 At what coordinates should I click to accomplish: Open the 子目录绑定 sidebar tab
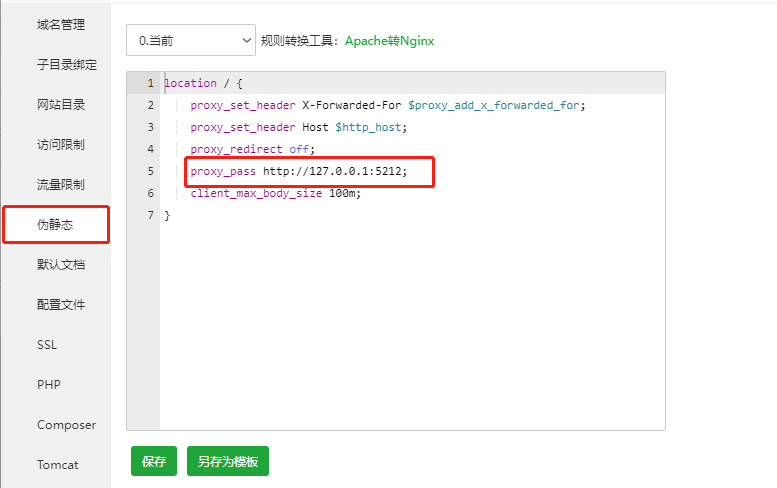pos(66,64)
